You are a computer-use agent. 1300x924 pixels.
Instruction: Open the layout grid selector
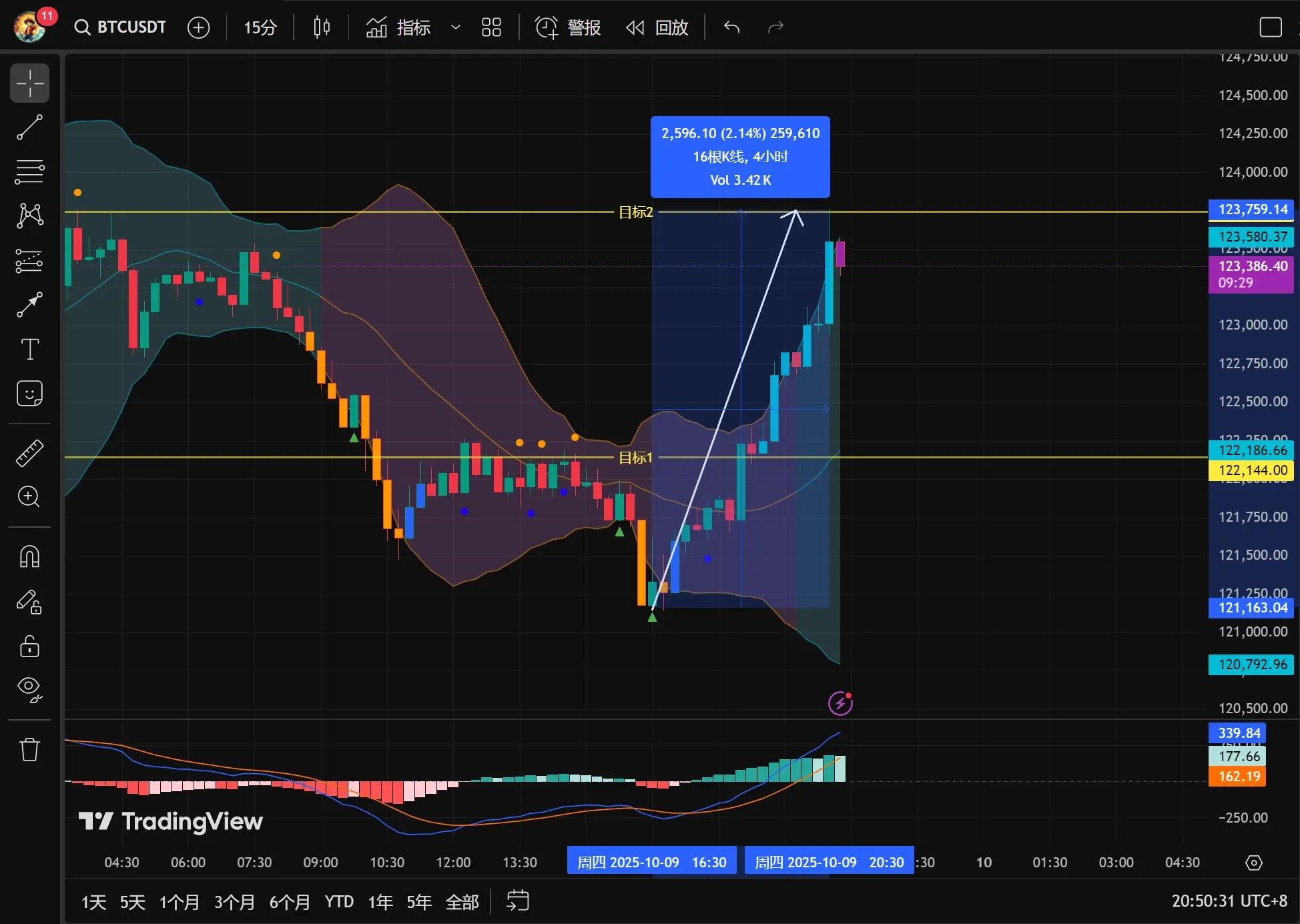coord(491,27)
